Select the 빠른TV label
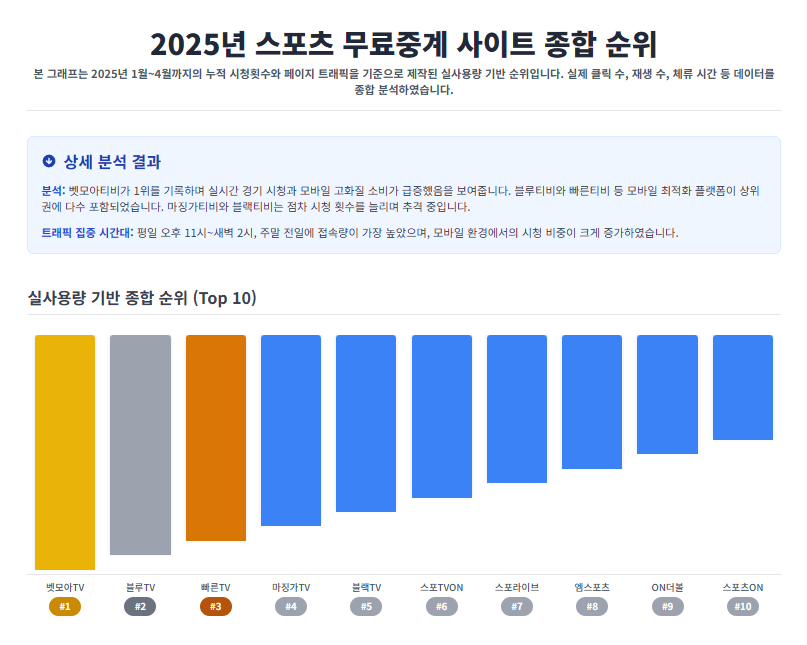The width and height of the screenshot is (807, 645). click(x=216, y=587)
